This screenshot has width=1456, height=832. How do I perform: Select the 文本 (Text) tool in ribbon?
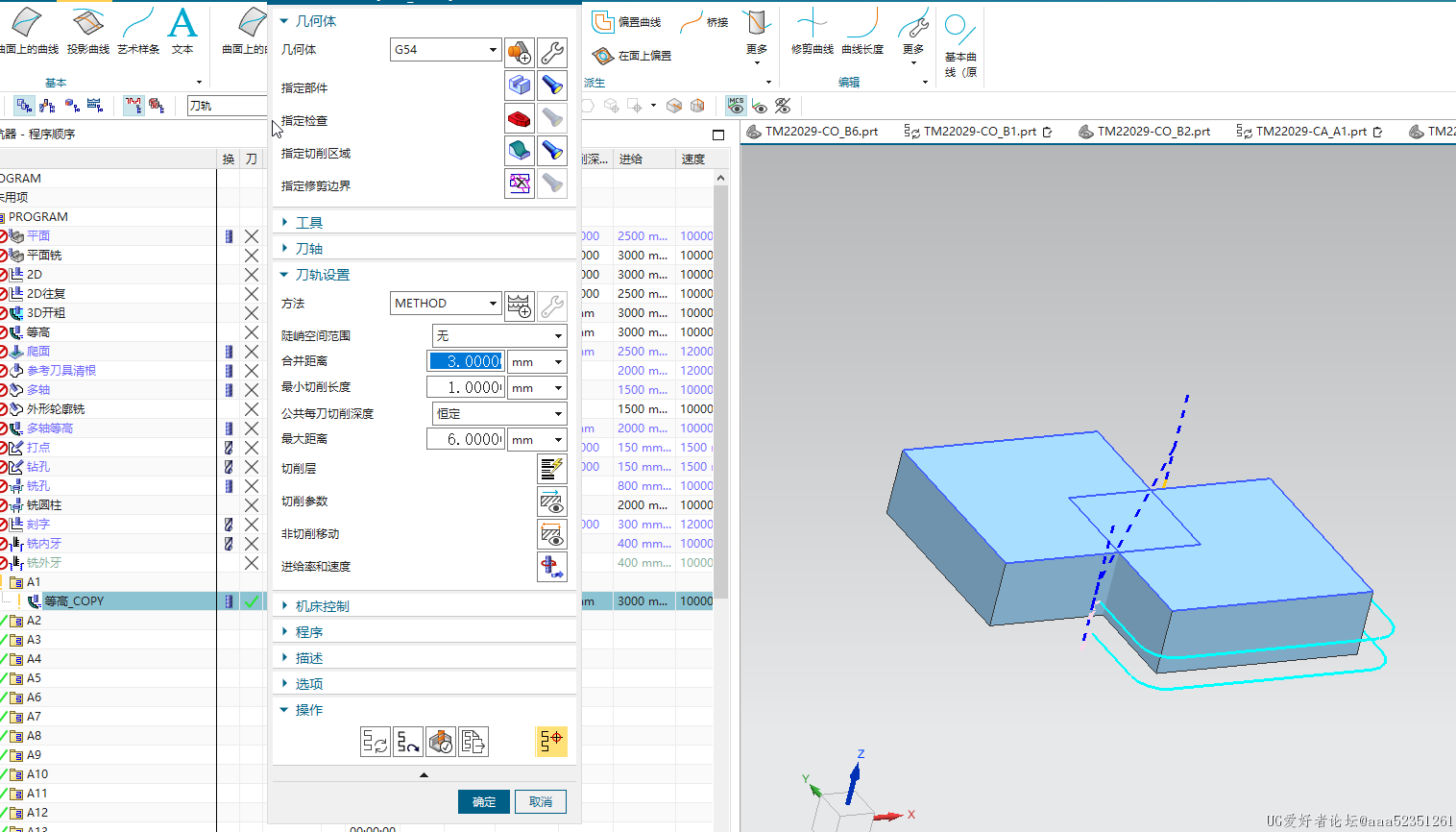click(x=182, y=30)
